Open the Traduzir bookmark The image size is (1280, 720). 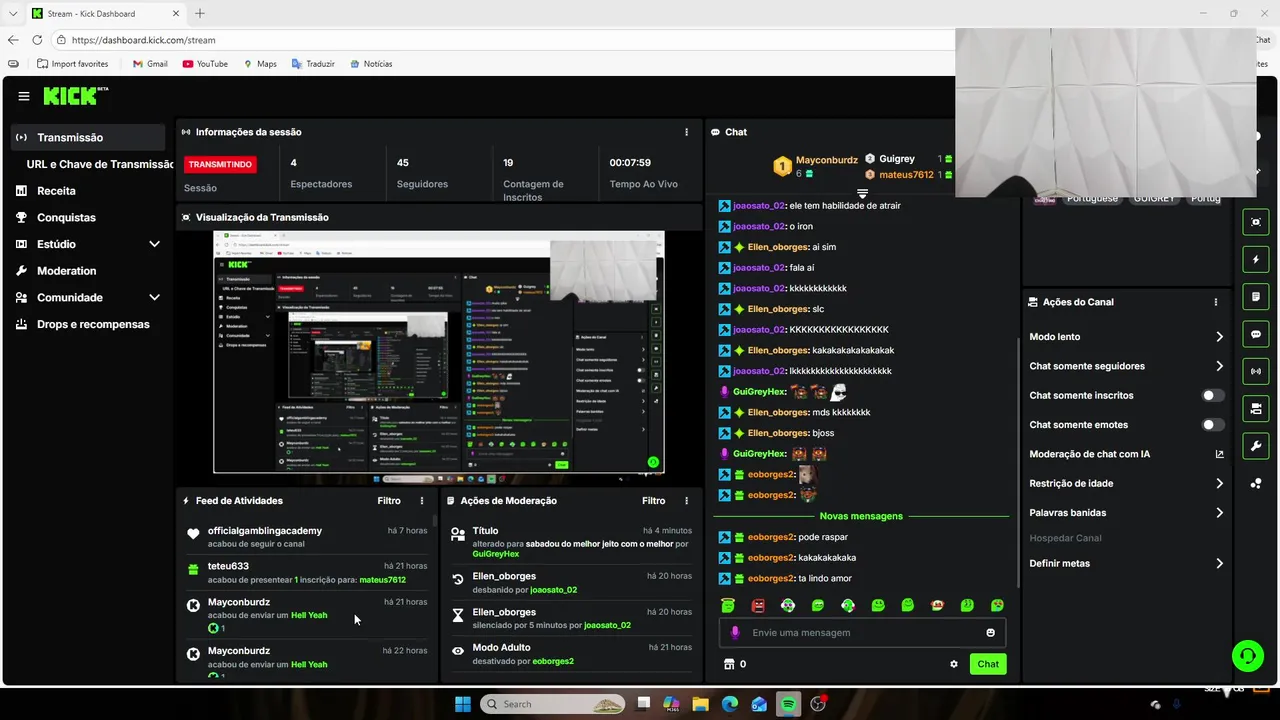(313, 64)
